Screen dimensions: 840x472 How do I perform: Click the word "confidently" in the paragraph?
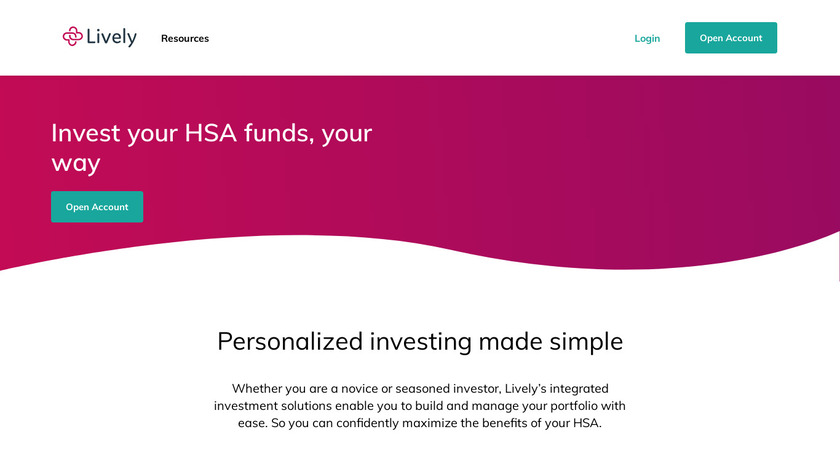354,423
